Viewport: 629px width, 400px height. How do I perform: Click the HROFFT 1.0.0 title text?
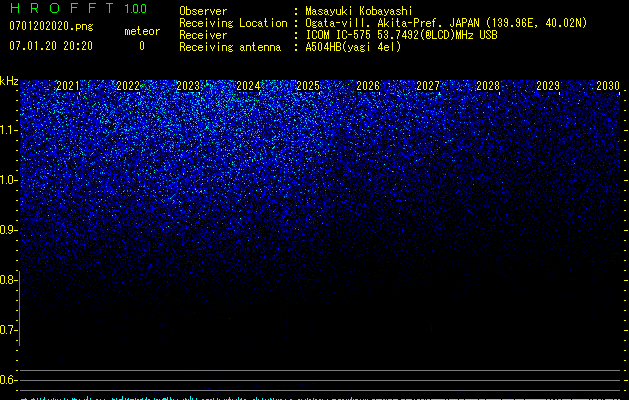click(78, 8)
